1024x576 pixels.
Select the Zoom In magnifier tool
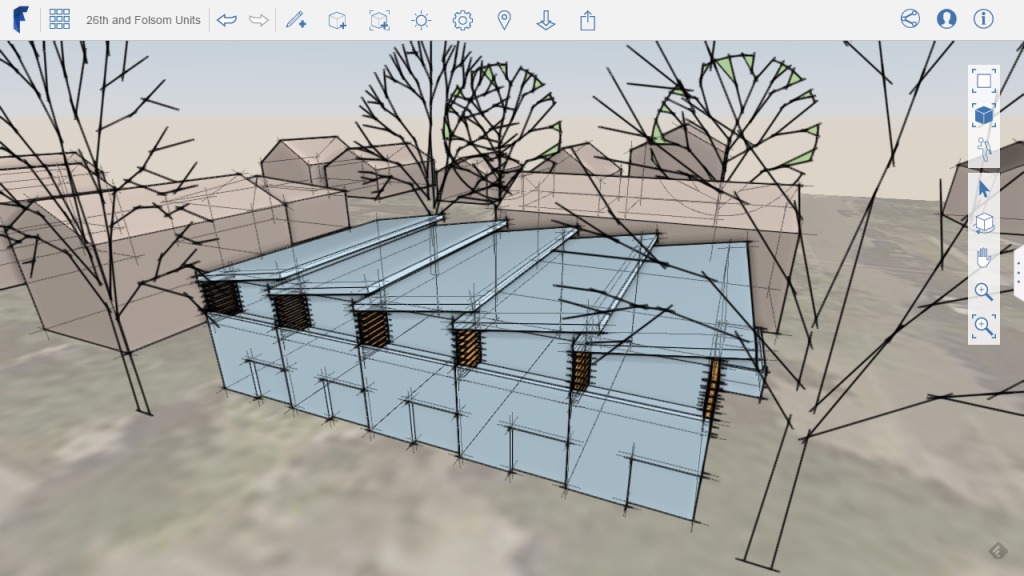click(984, 292)
